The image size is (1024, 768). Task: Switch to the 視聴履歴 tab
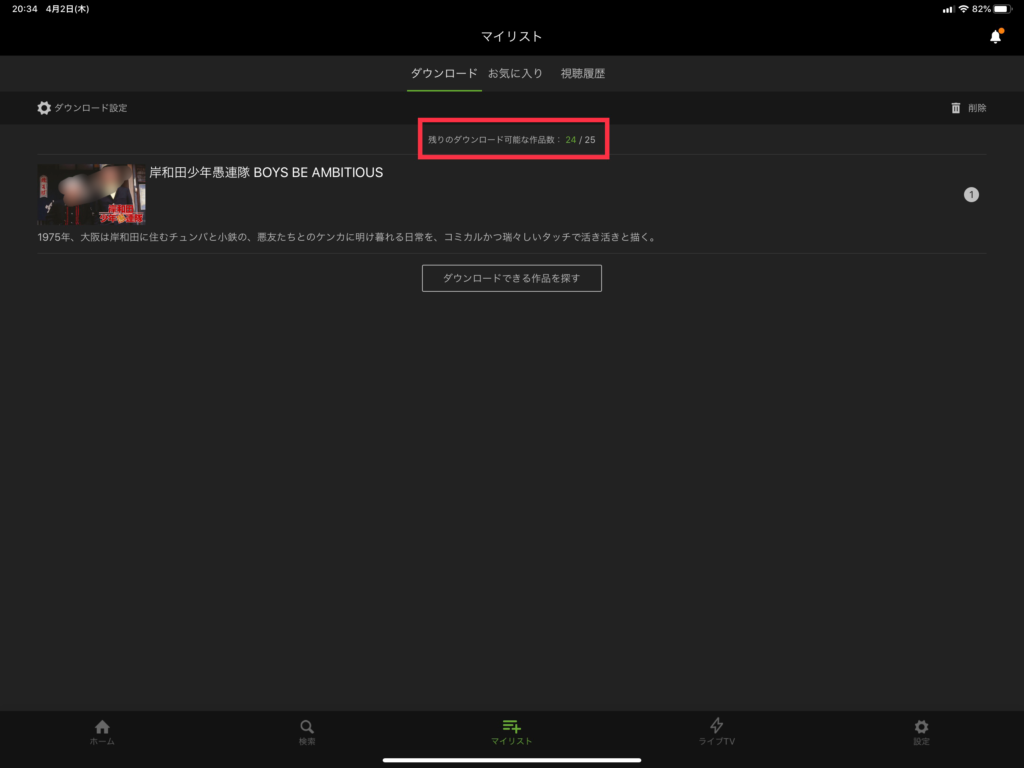point(583,73)
